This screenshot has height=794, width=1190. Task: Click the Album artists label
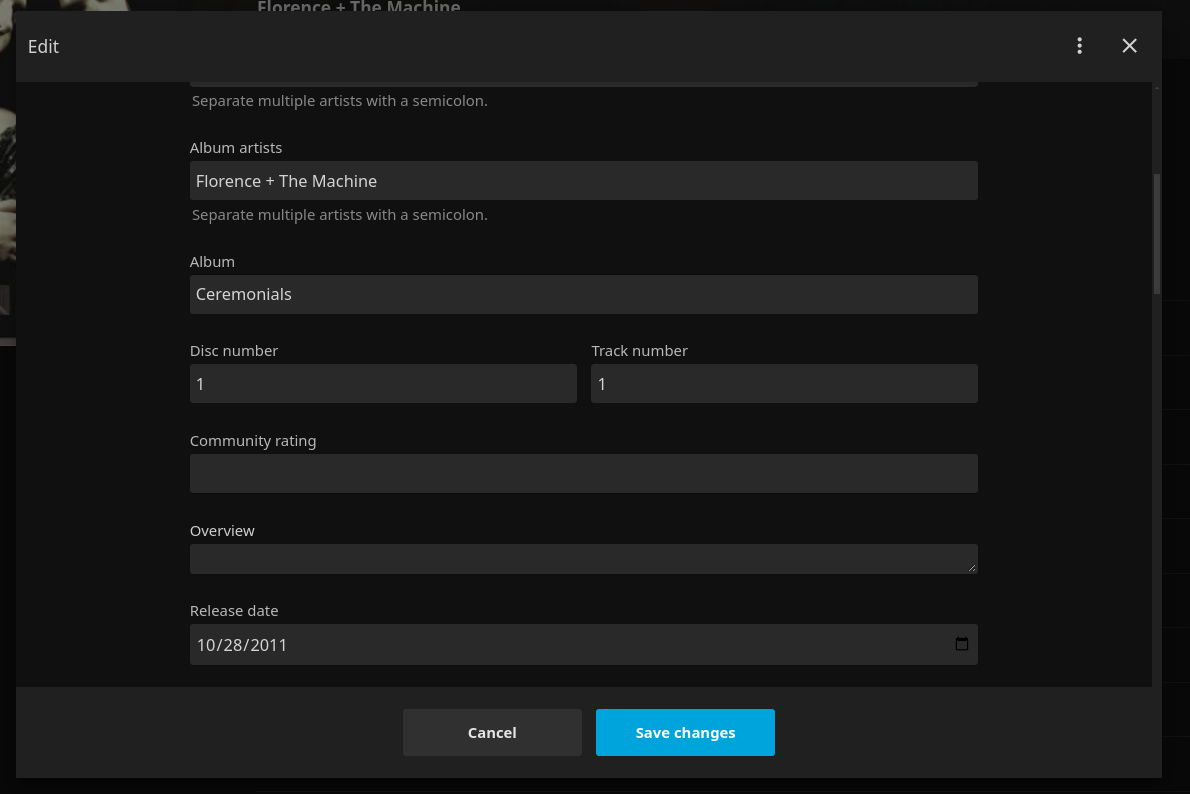(x=236, y=148)
